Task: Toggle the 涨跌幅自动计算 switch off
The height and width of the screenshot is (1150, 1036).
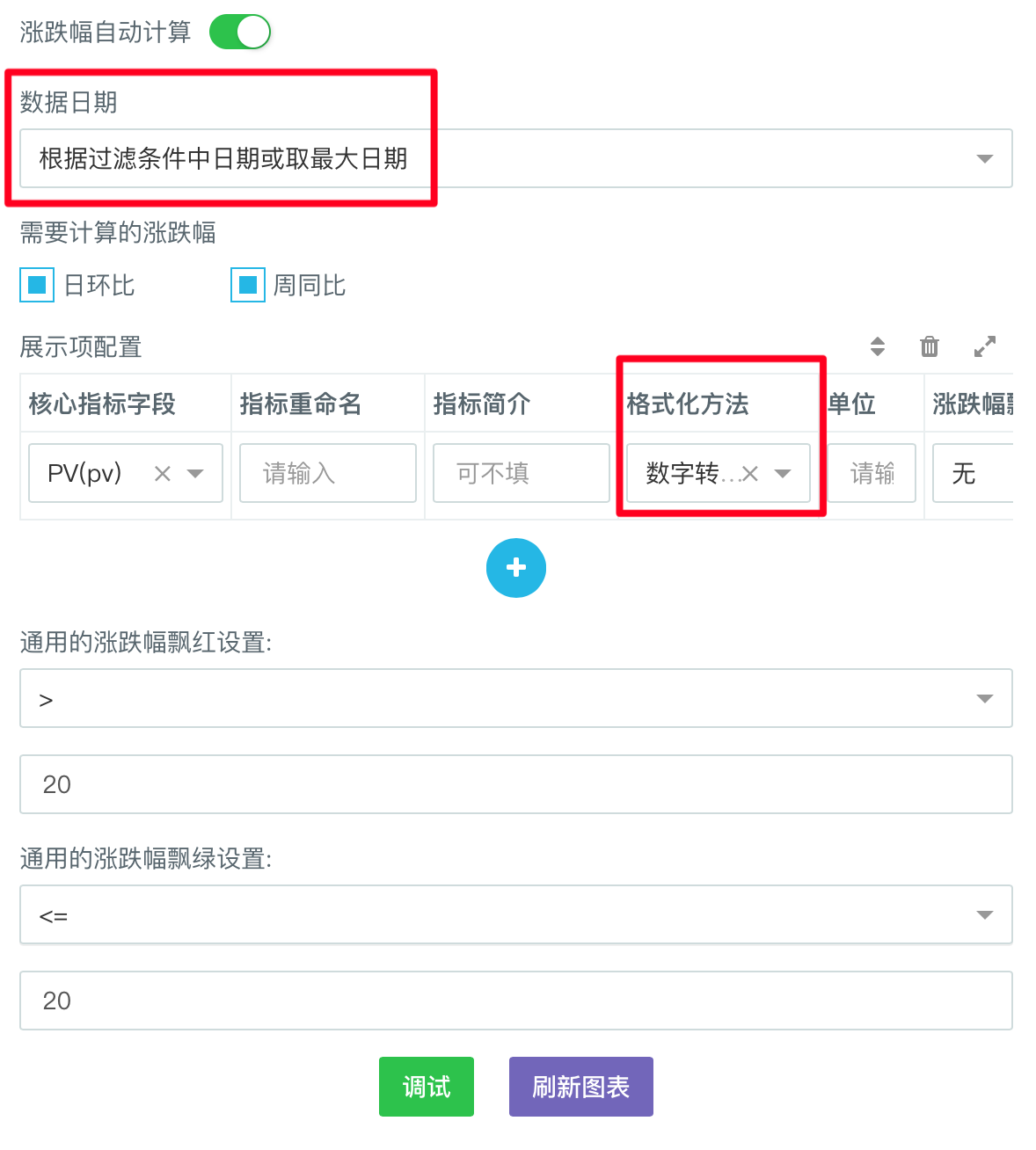Action: (239, 32)
